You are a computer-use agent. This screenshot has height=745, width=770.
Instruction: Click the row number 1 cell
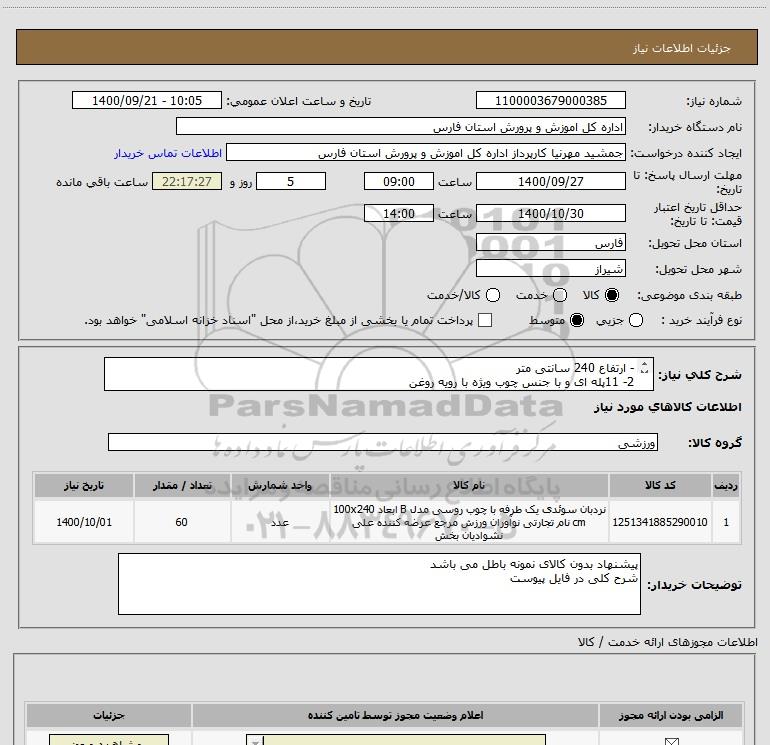pos(726,522)
